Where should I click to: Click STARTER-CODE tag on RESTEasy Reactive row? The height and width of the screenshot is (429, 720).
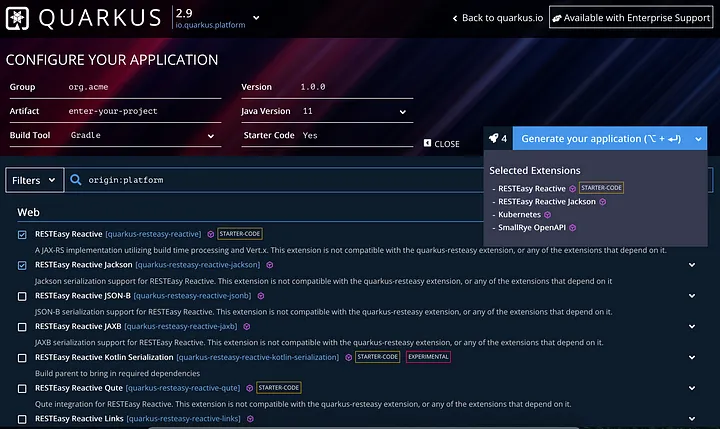pos(240,234)
